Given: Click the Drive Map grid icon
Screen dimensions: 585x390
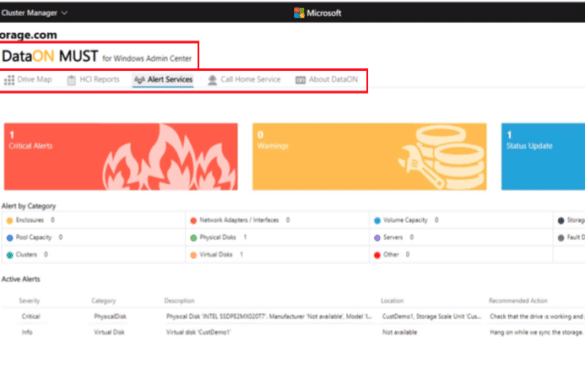Looking at the screenshot, I should coord(9,80).
